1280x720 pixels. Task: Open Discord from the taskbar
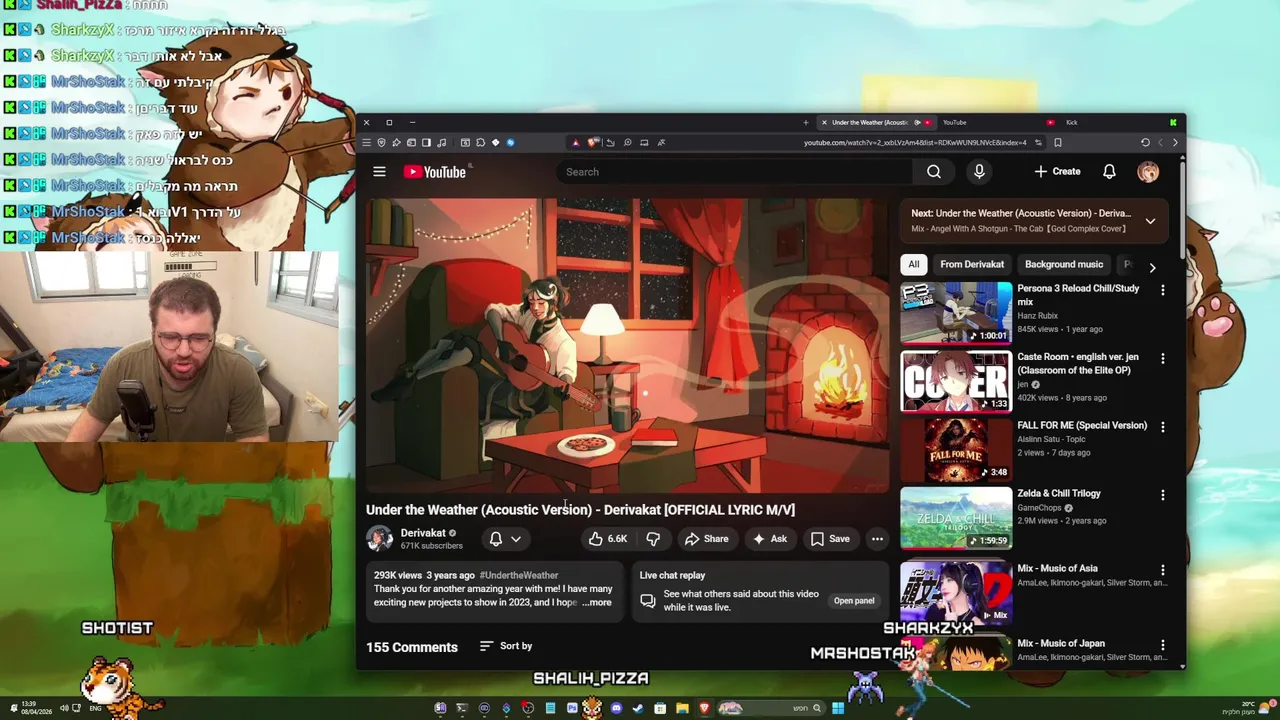tap(616, 708)
